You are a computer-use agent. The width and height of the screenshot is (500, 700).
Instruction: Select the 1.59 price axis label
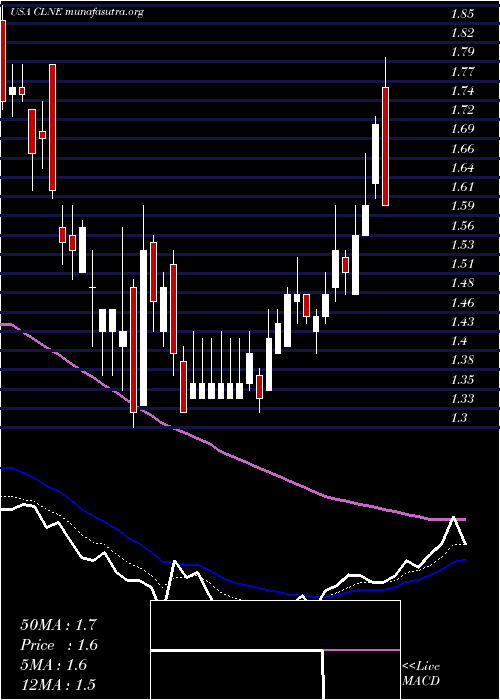click(x=462, y=206)
